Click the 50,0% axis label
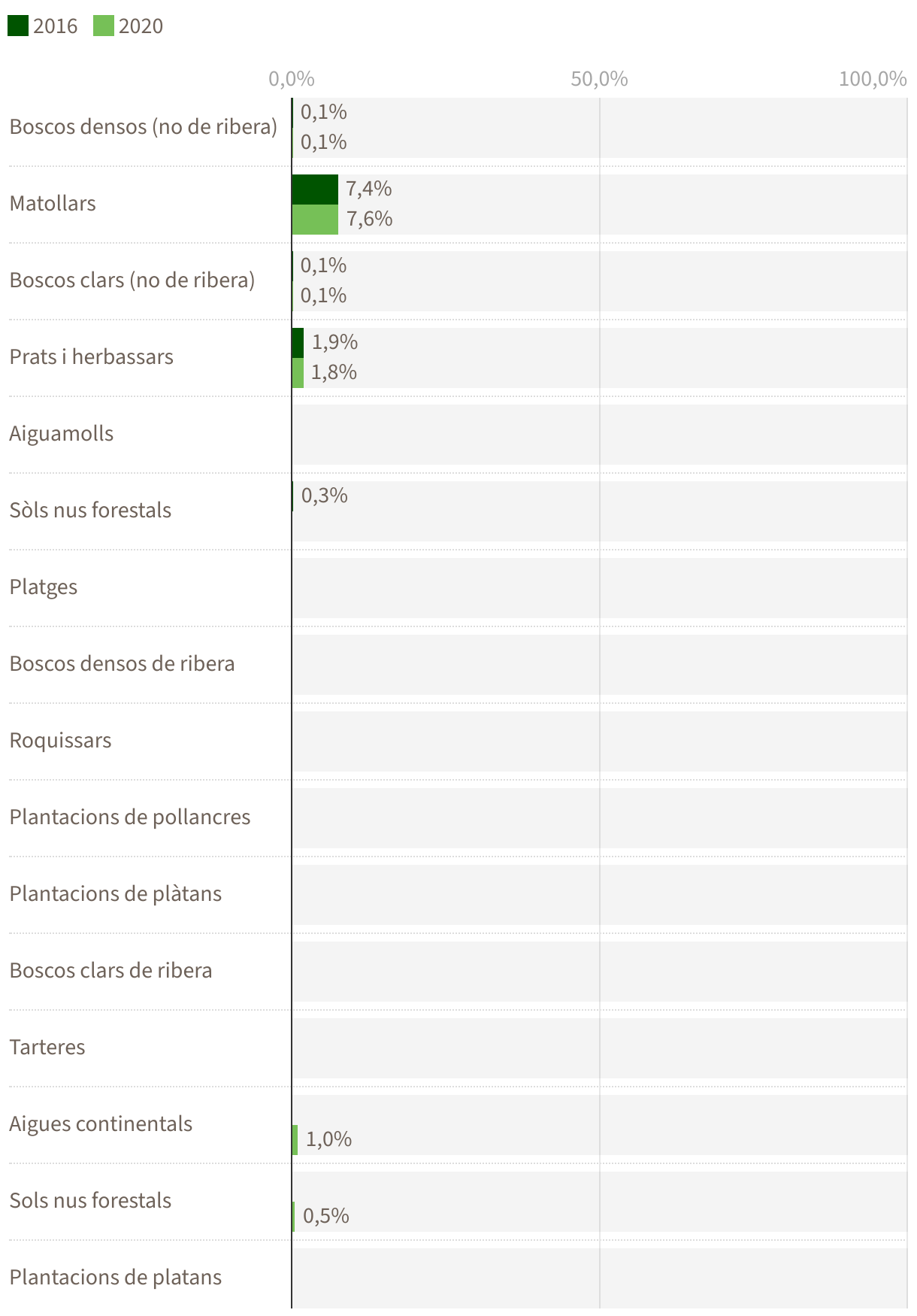Image resolution: width=917 pixels, height=1316 pixels. point(599,79)
